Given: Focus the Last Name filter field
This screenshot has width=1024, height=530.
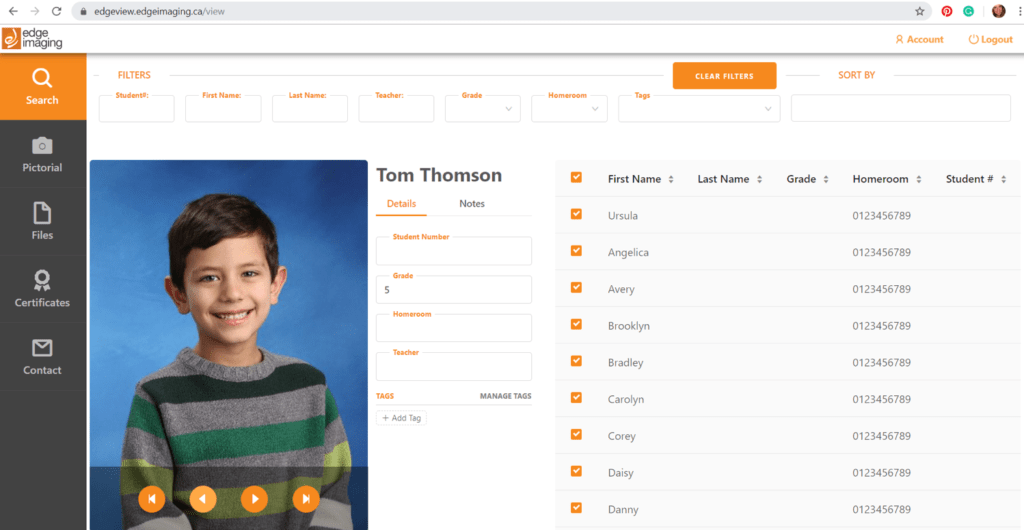Looking at the screenshot, I should (x=310, y=108).
